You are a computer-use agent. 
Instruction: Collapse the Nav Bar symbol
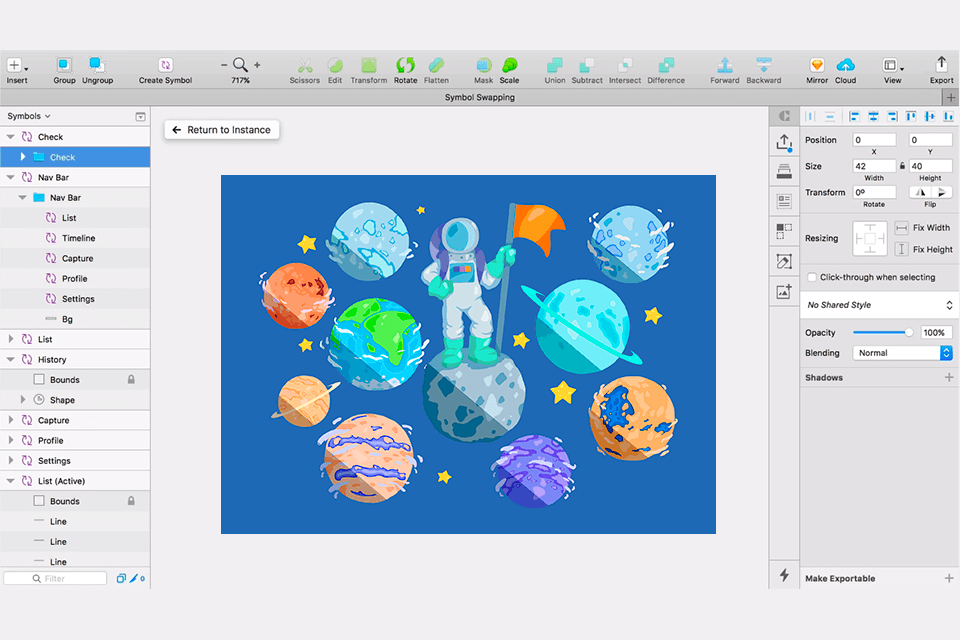pos(10,177)
